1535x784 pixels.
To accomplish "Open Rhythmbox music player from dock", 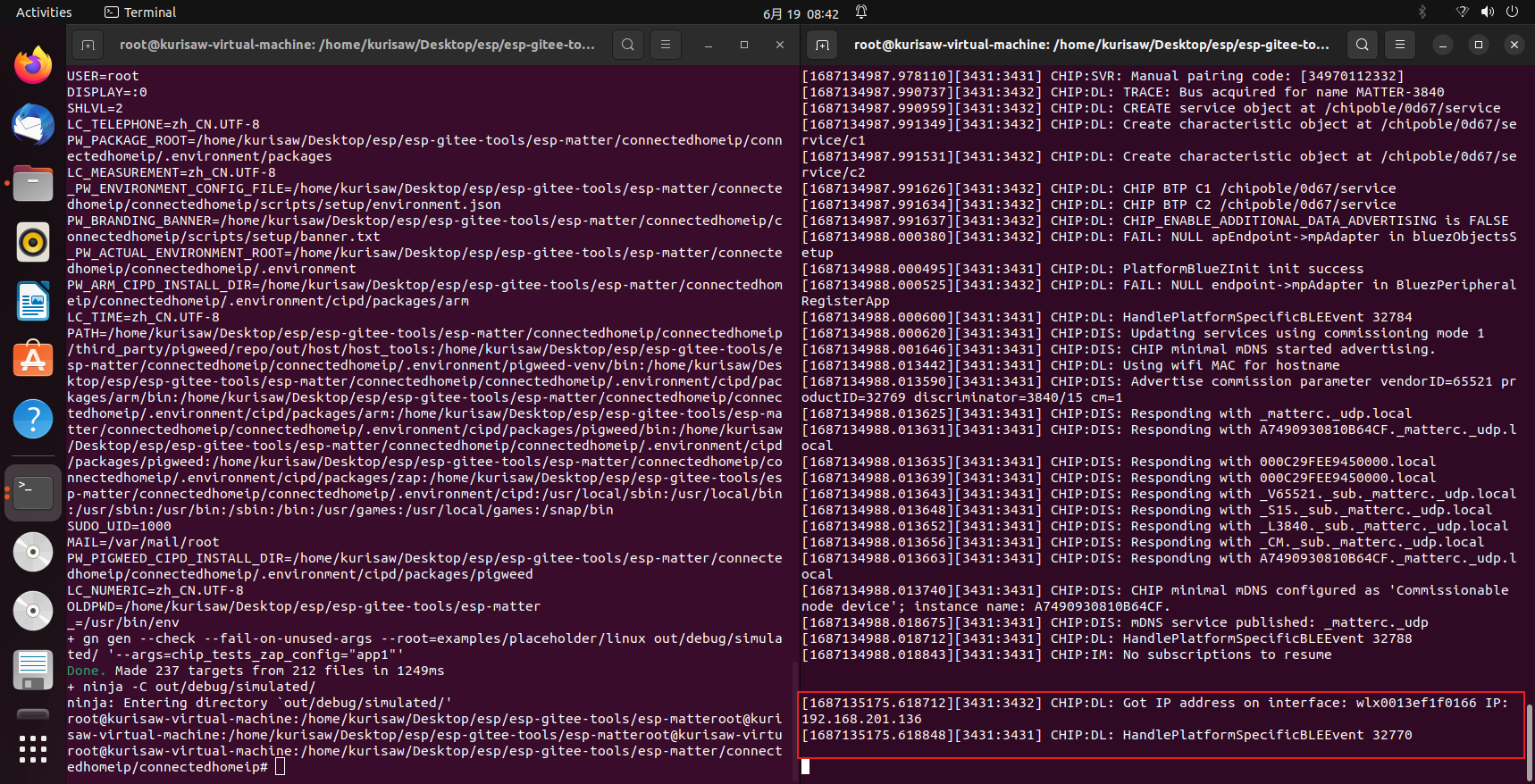I will (33, 242).
